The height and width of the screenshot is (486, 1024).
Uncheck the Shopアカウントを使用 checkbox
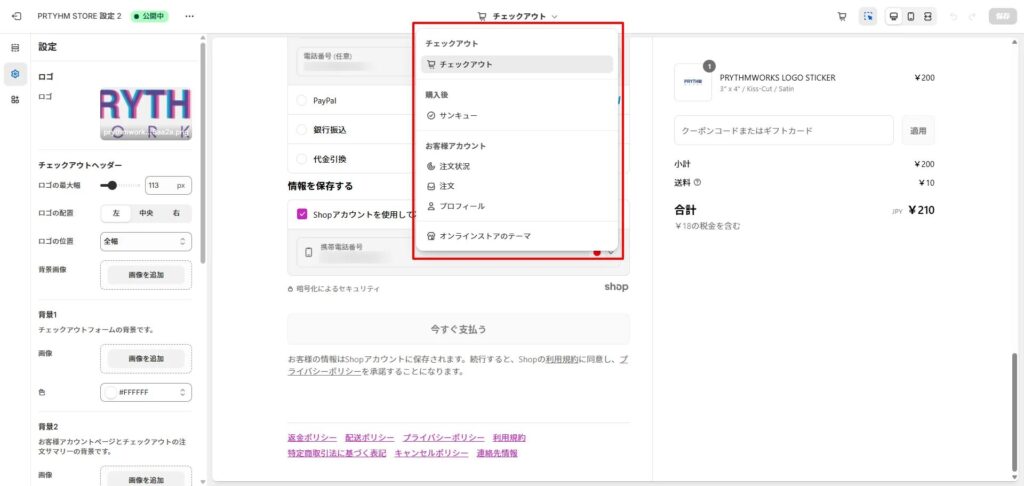(302, 214)
